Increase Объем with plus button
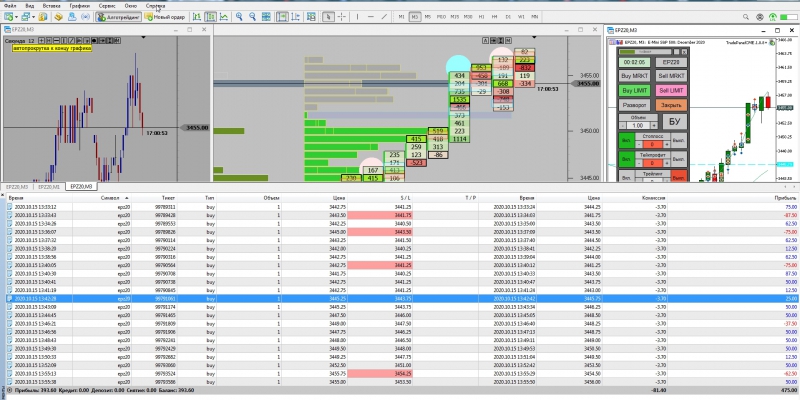Image resolution: width=800 pixels, height=400 pixels. coord(654,125)
